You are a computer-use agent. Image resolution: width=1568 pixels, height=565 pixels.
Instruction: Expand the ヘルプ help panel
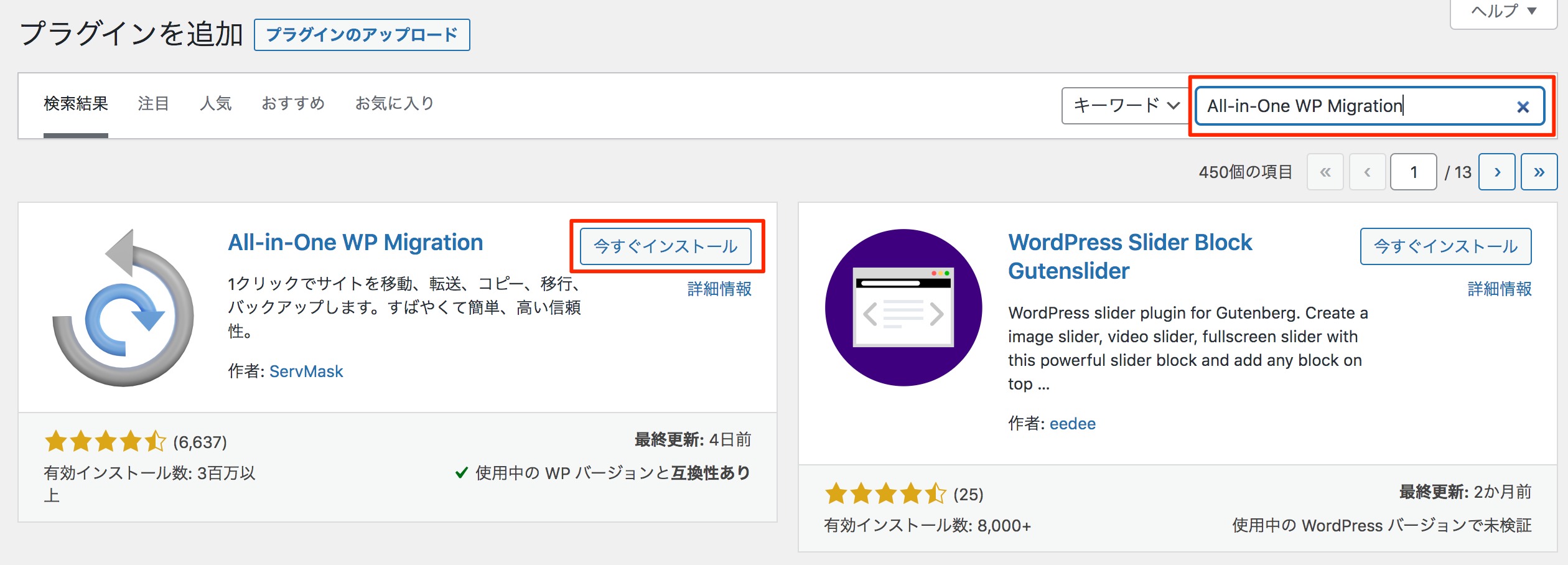click(x=1503, y=11)
